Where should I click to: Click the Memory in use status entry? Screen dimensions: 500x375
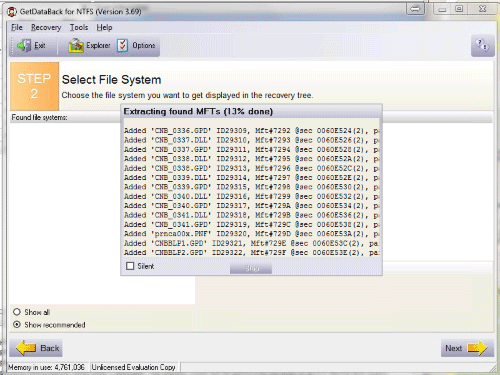point(46,367)
